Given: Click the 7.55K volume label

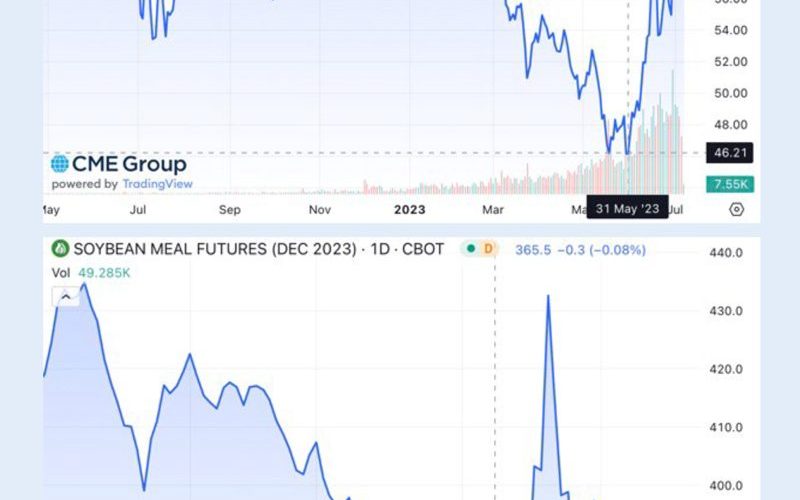Looking at the screenshot, I should pos(730,184).
